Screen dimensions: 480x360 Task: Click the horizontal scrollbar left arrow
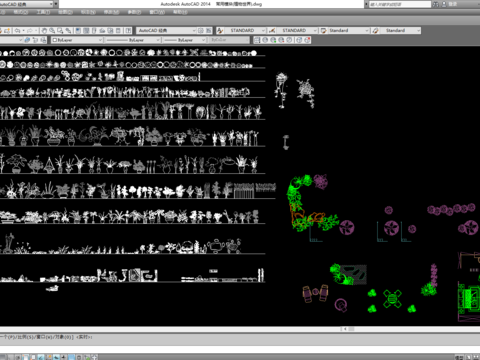click(345, 329)
